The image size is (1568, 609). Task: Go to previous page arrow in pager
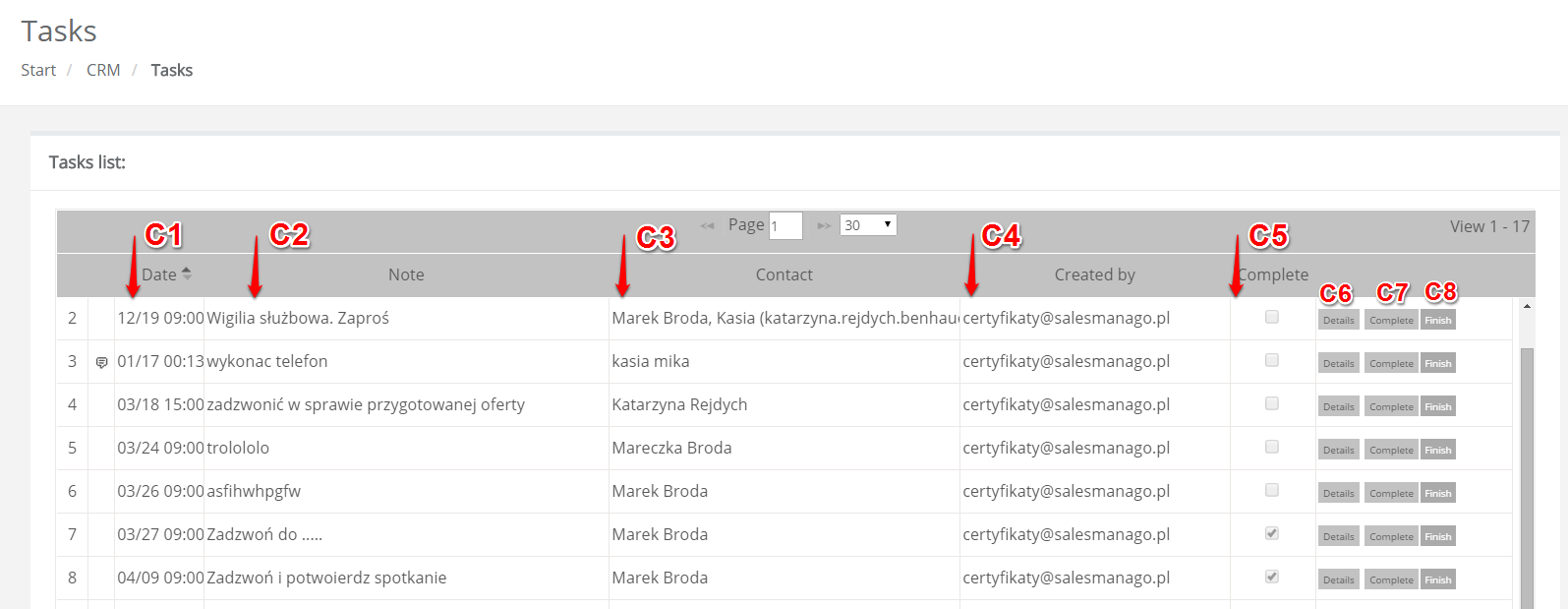tap(707, 226)
